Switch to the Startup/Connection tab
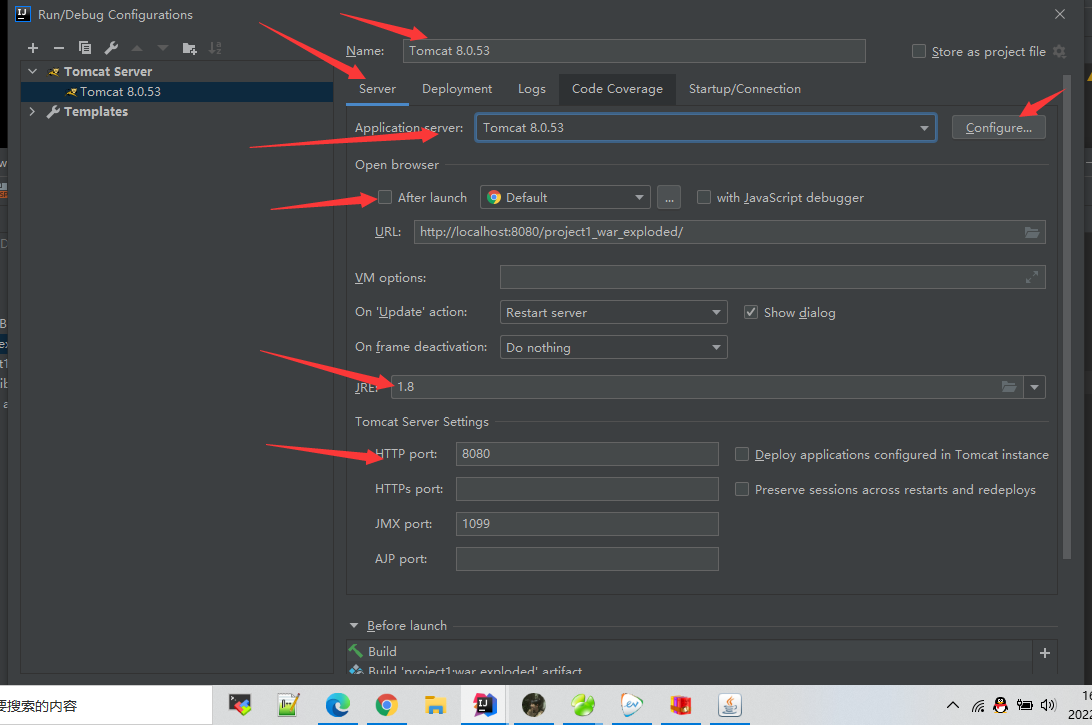The width and height of the screenshot is (1092, 725). click(744, 89)
